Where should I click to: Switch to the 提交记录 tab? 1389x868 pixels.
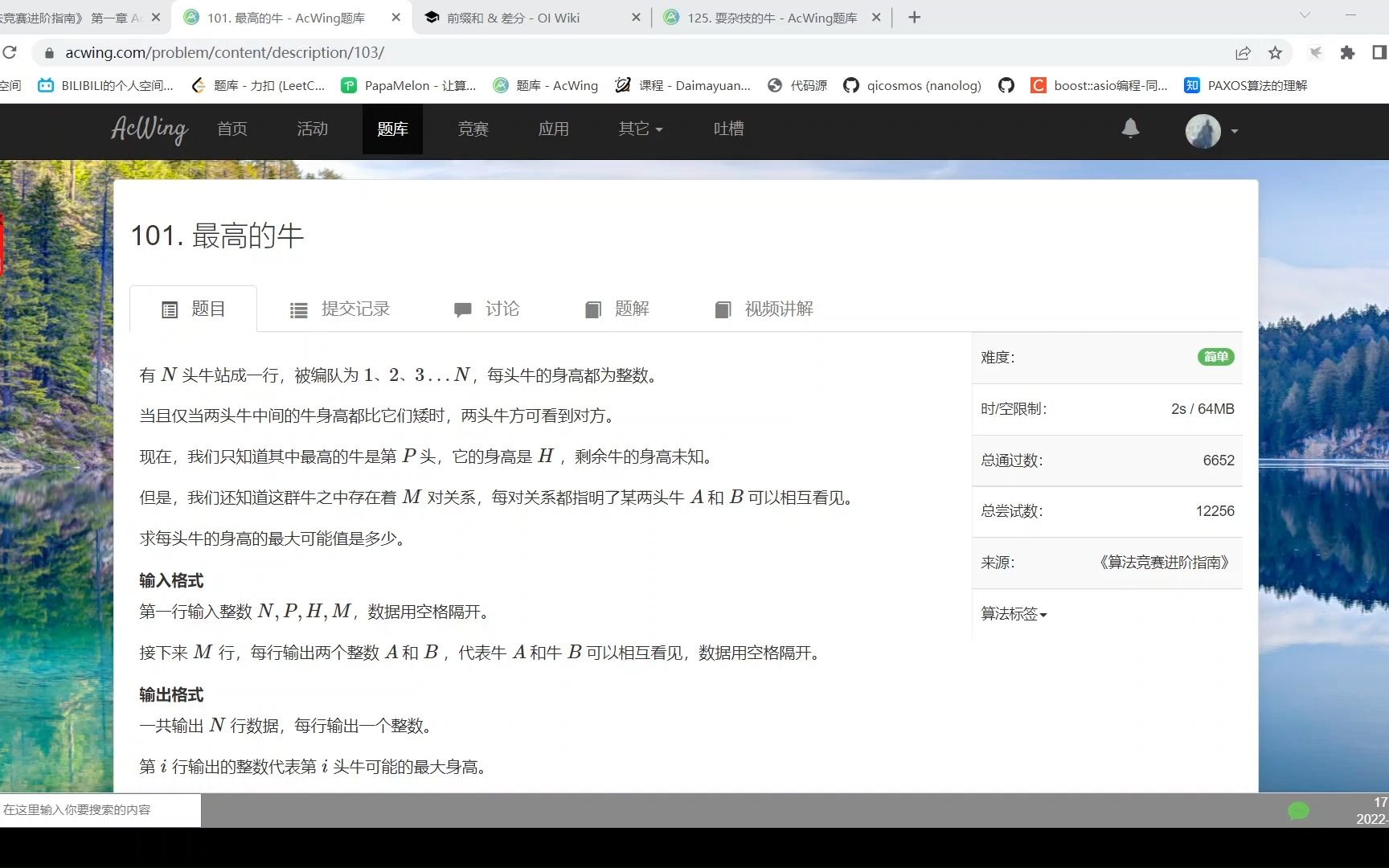[354, 309]
